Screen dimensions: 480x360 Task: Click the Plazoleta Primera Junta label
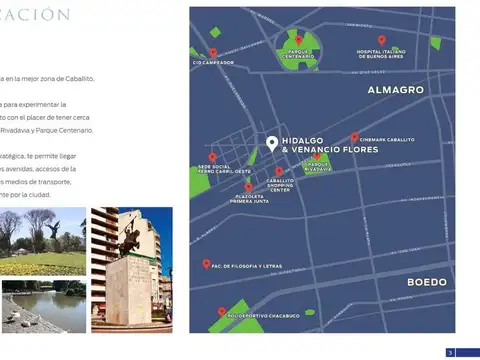point(249,199)
